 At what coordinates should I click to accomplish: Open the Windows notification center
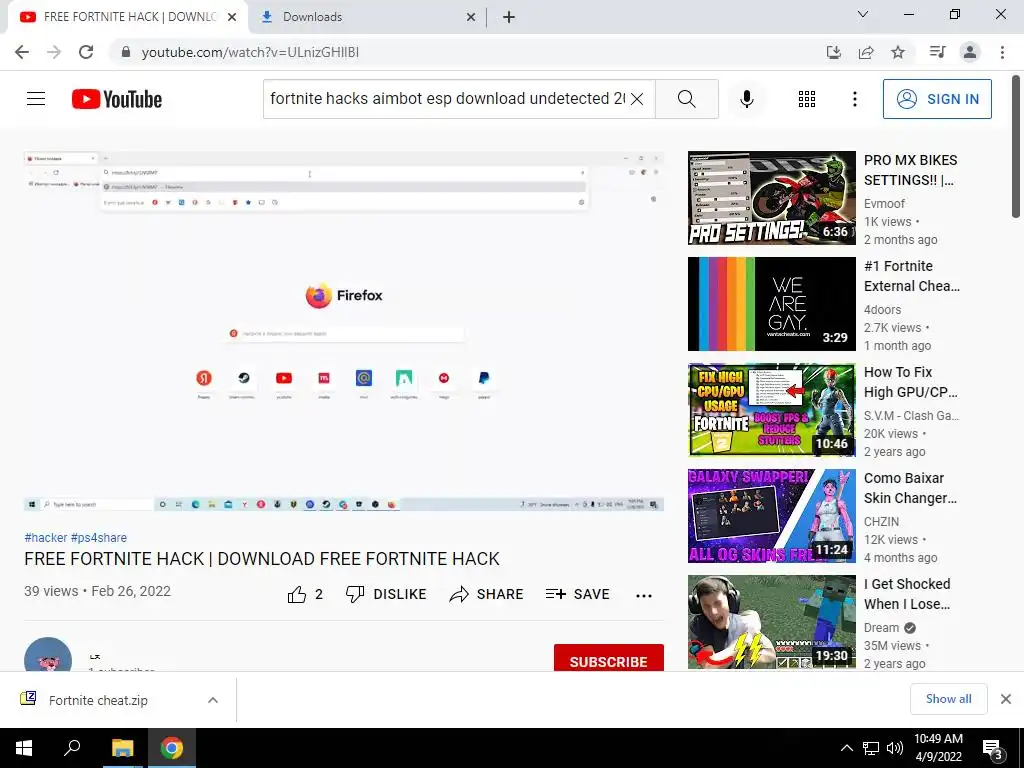coord(992,748)
